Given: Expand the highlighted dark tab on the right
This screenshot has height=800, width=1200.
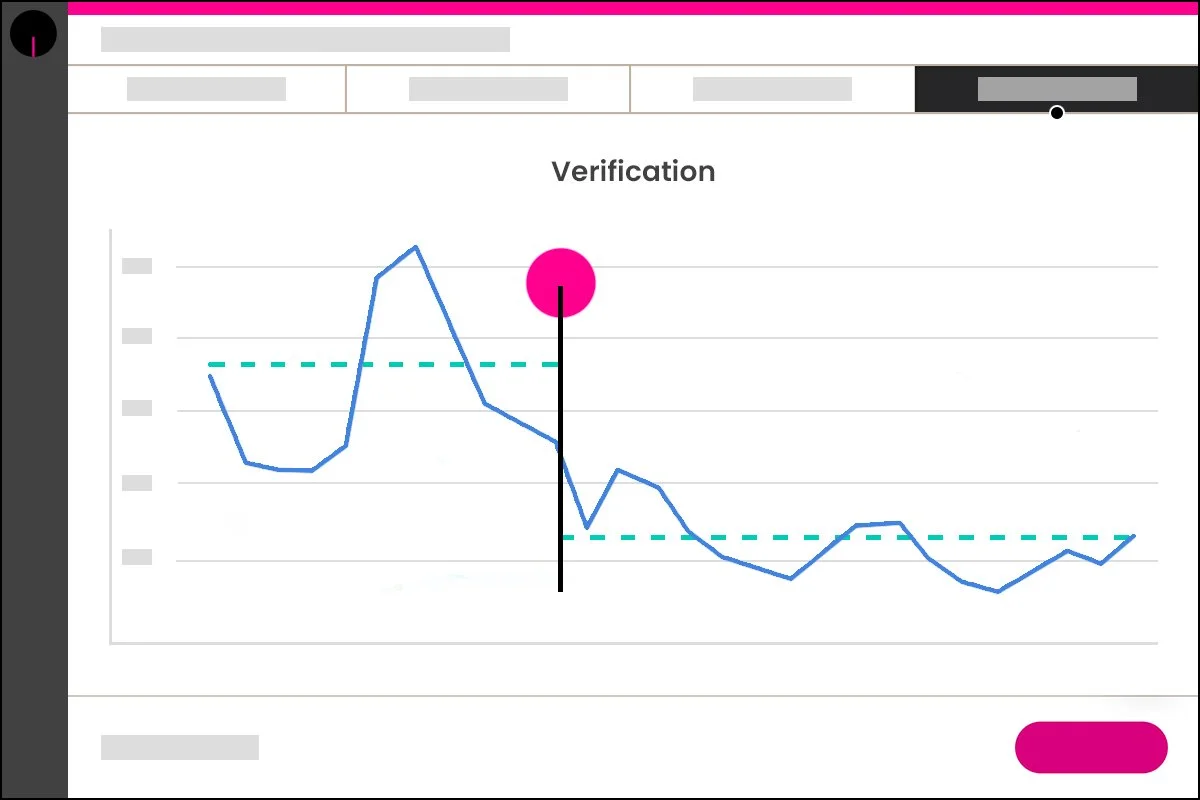Looking at the screenshot, I should (x=1056, y=88).
